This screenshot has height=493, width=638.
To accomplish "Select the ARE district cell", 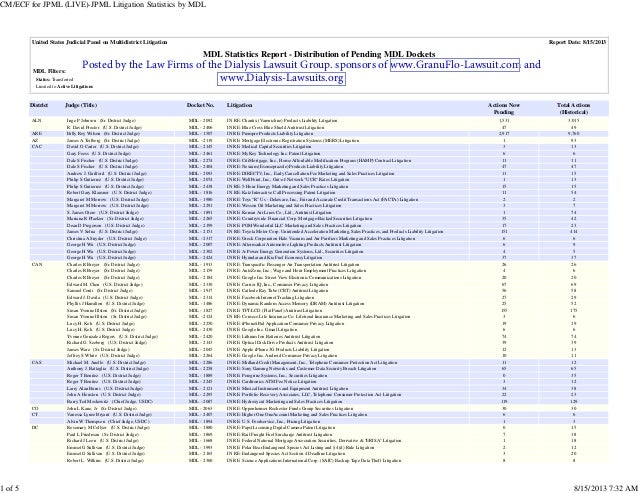I will 37,133.
